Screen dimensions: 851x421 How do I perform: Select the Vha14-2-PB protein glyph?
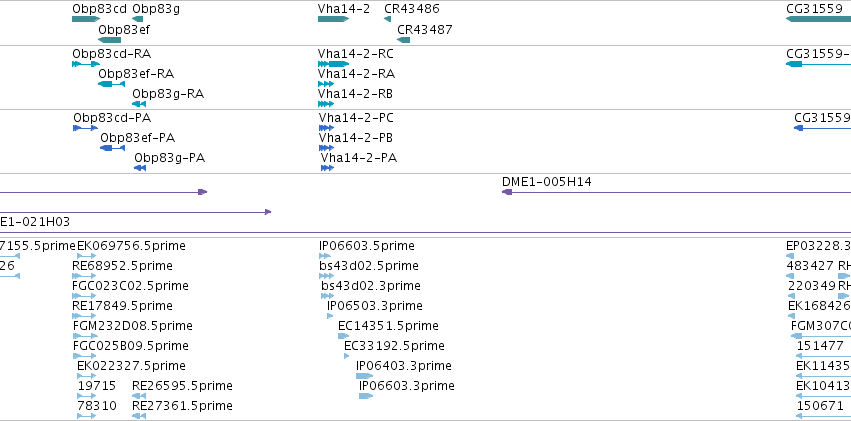(x=326, y=148)
